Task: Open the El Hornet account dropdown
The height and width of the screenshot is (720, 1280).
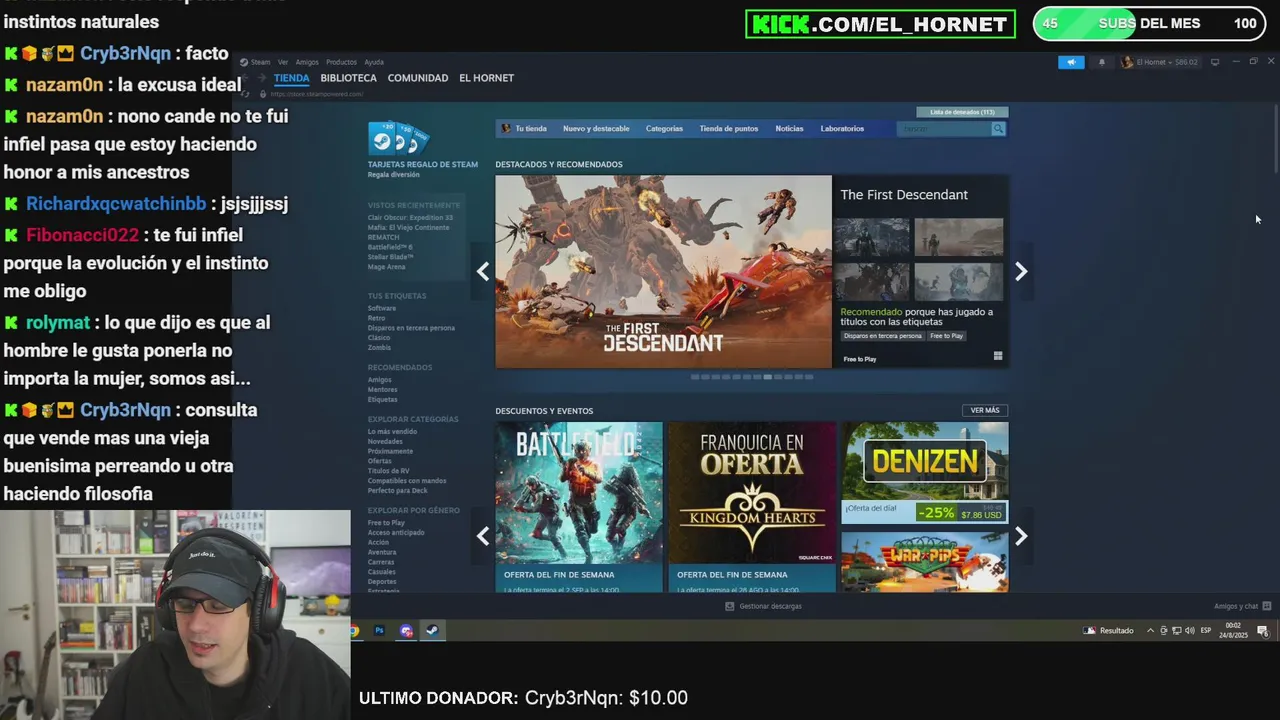Action: pos(1159,62)
